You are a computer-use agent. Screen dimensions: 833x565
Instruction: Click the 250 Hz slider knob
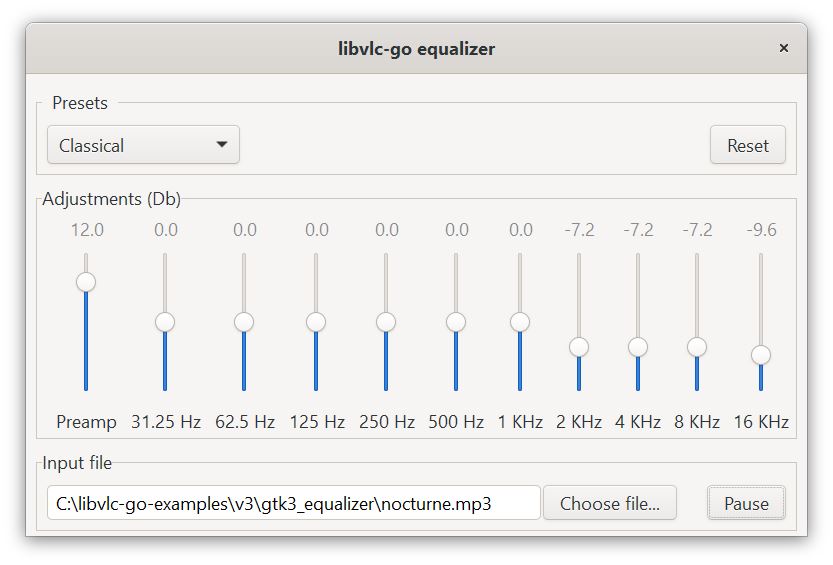tap(386, 322)
